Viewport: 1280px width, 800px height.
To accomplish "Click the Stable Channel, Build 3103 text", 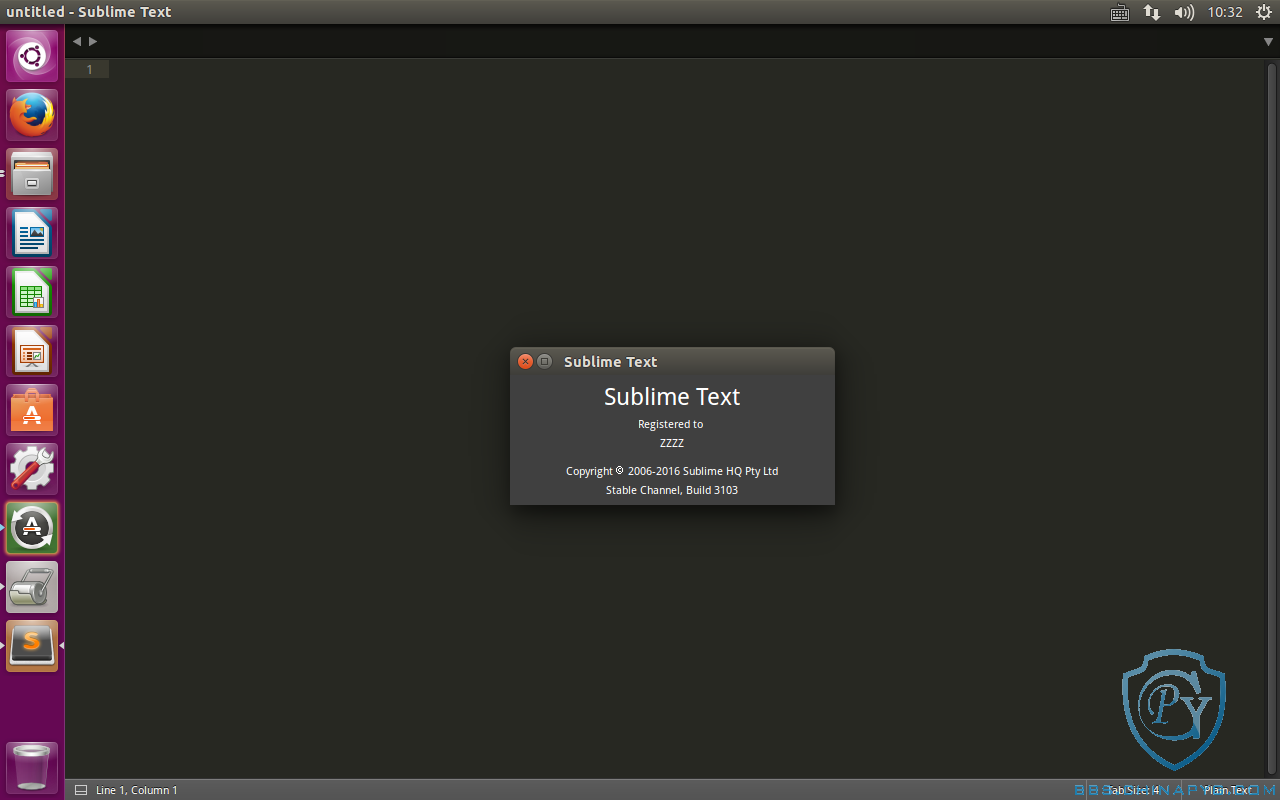I will click(672, 490).
